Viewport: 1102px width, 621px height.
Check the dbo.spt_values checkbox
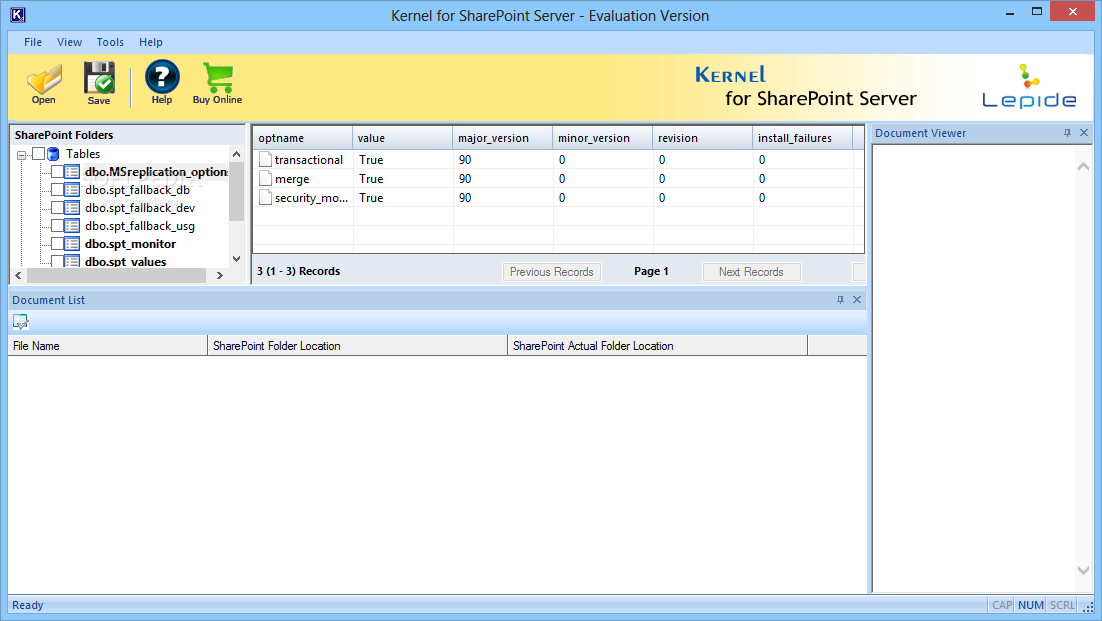click(x=57, y=261)
